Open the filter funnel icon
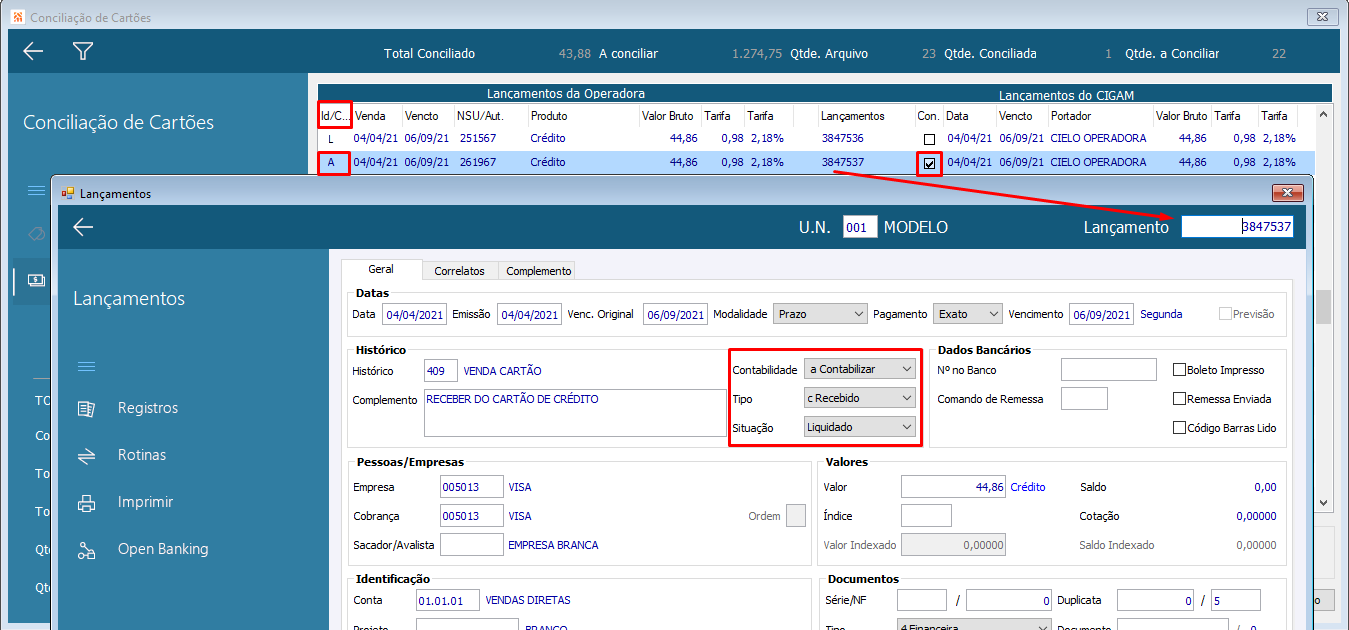 pyautogui.click(x=83, y=52)
